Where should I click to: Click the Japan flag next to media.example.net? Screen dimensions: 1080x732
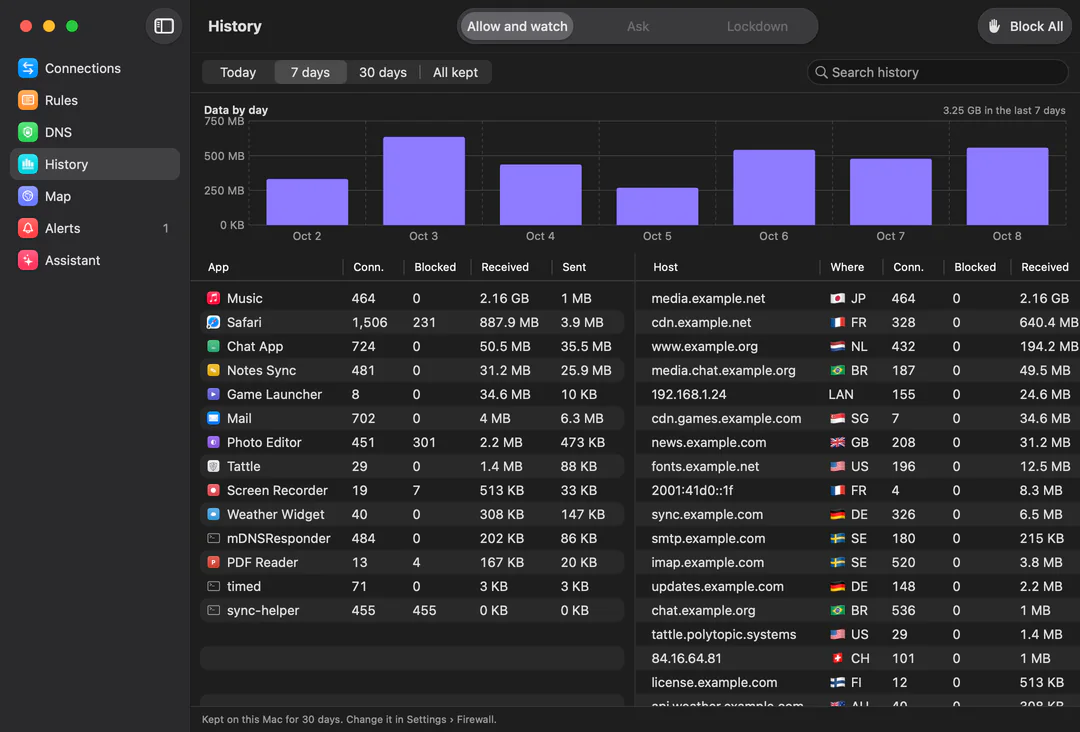click(x=838, y=298)
